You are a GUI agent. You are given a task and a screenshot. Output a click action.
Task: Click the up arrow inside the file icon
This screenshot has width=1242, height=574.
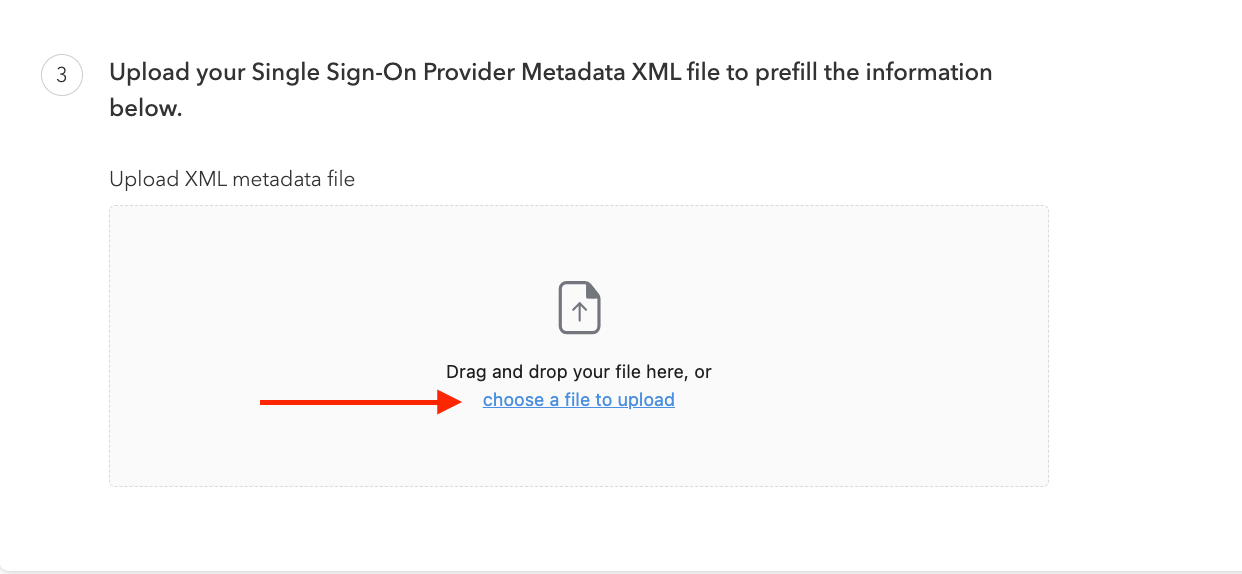point(579,311)
